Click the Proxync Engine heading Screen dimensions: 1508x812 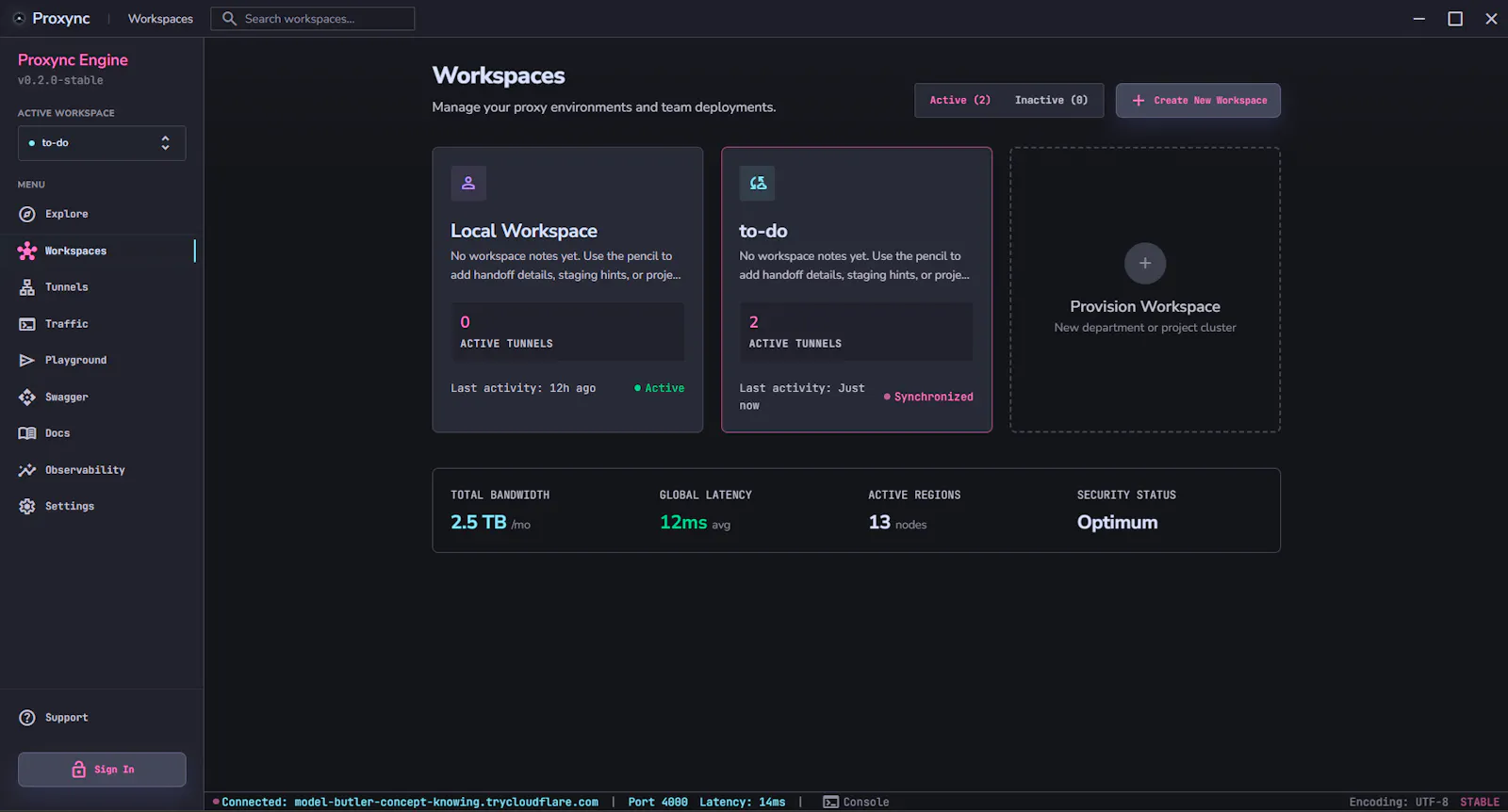73,59
